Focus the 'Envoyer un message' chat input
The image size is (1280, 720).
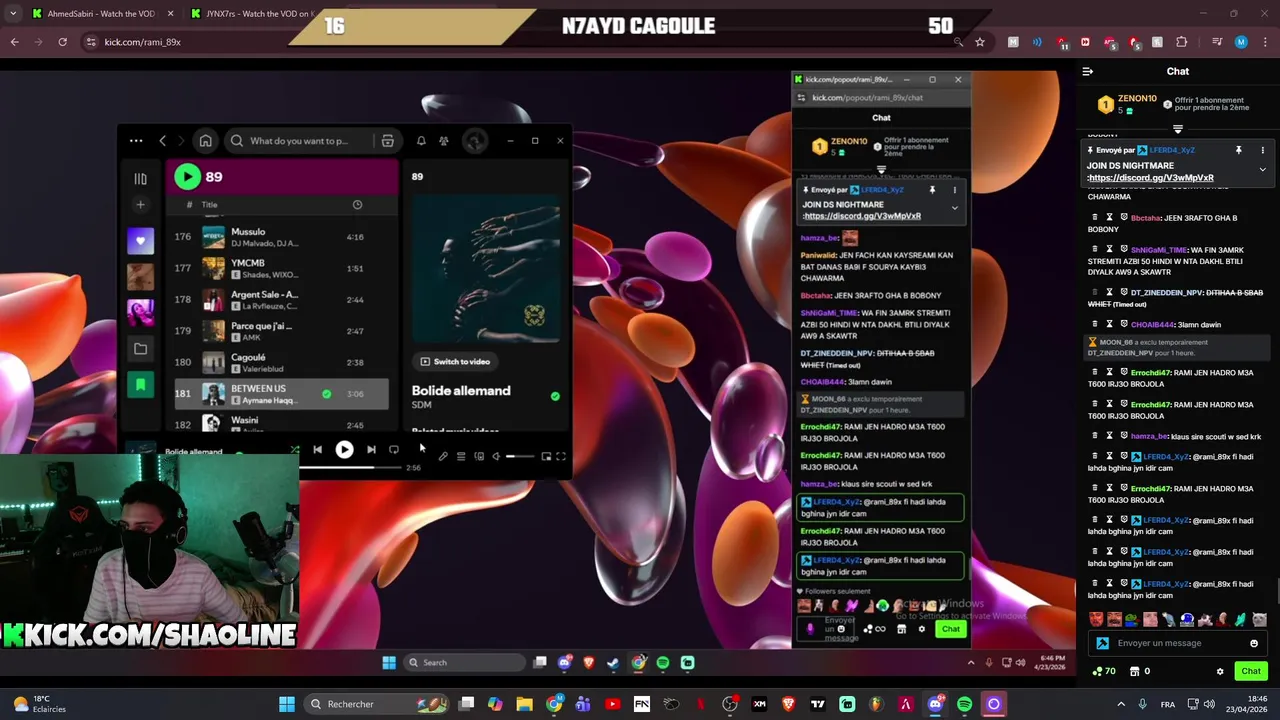pyautogui.click(x=1178, y=643)
